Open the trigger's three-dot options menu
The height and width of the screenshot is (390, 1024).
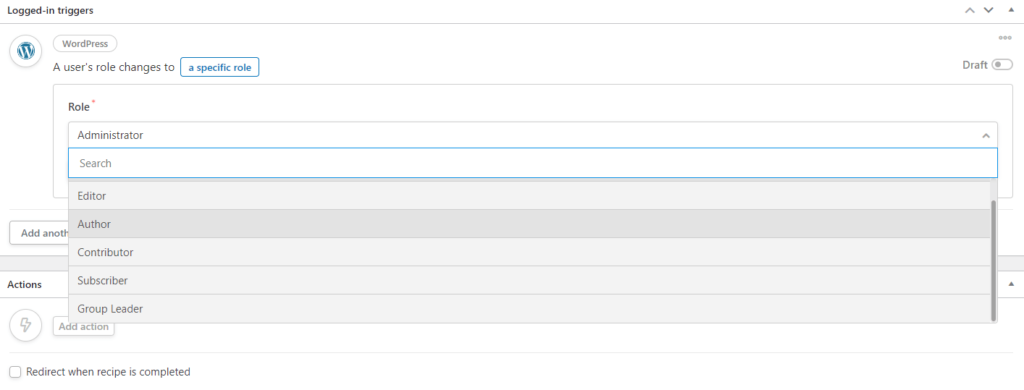coord(1004,38)
